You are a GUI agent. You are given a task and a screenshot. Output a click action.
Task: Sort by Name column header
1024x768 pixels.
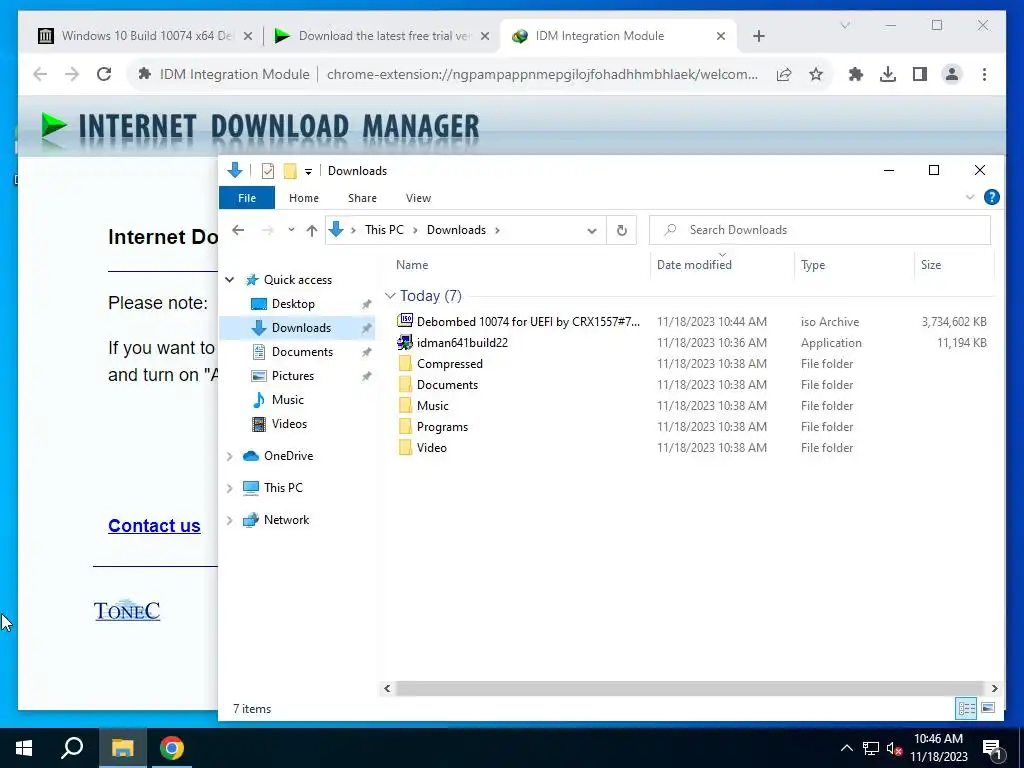click(412, 264)
